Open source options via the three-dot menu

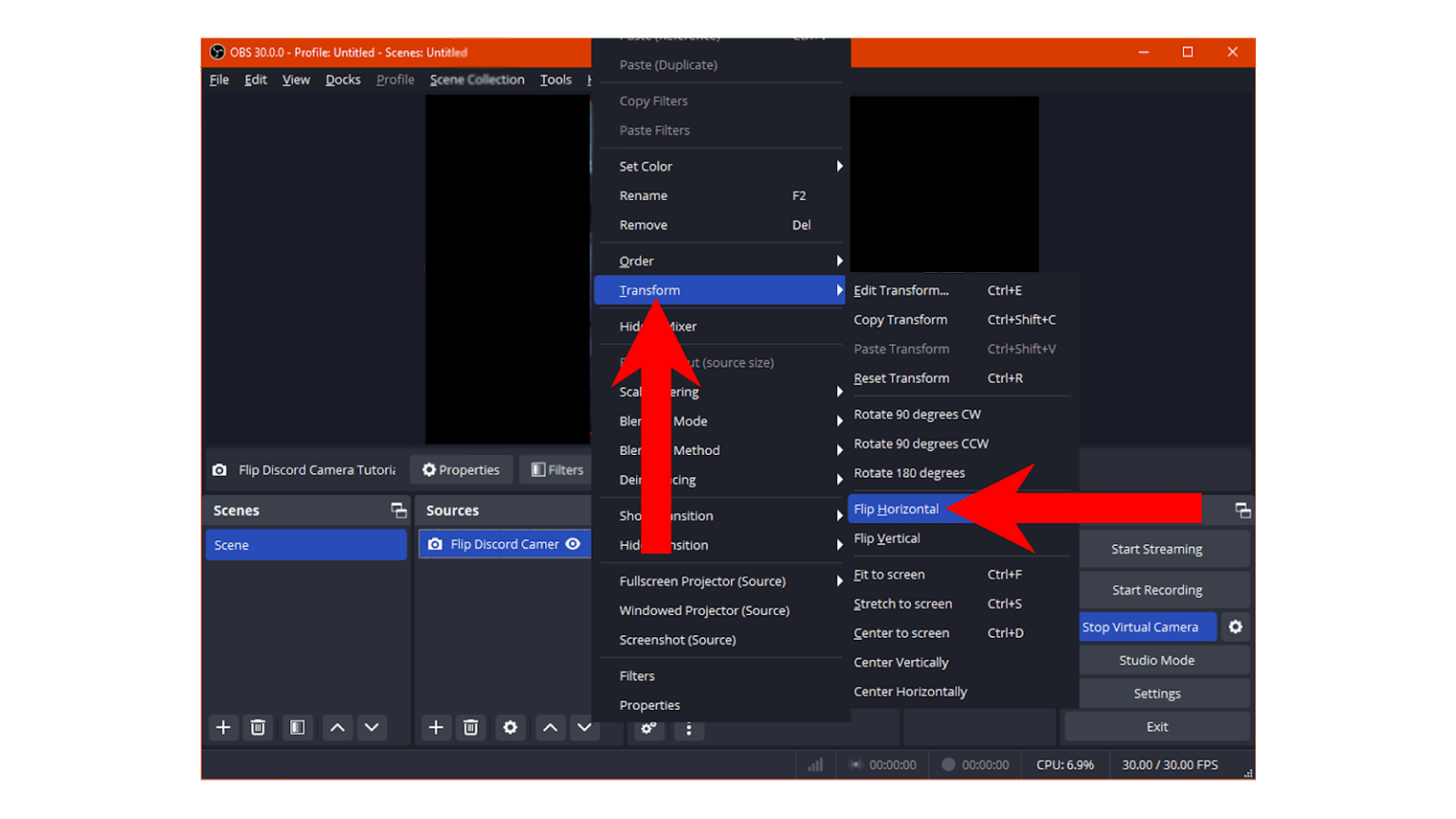point(689,729)
